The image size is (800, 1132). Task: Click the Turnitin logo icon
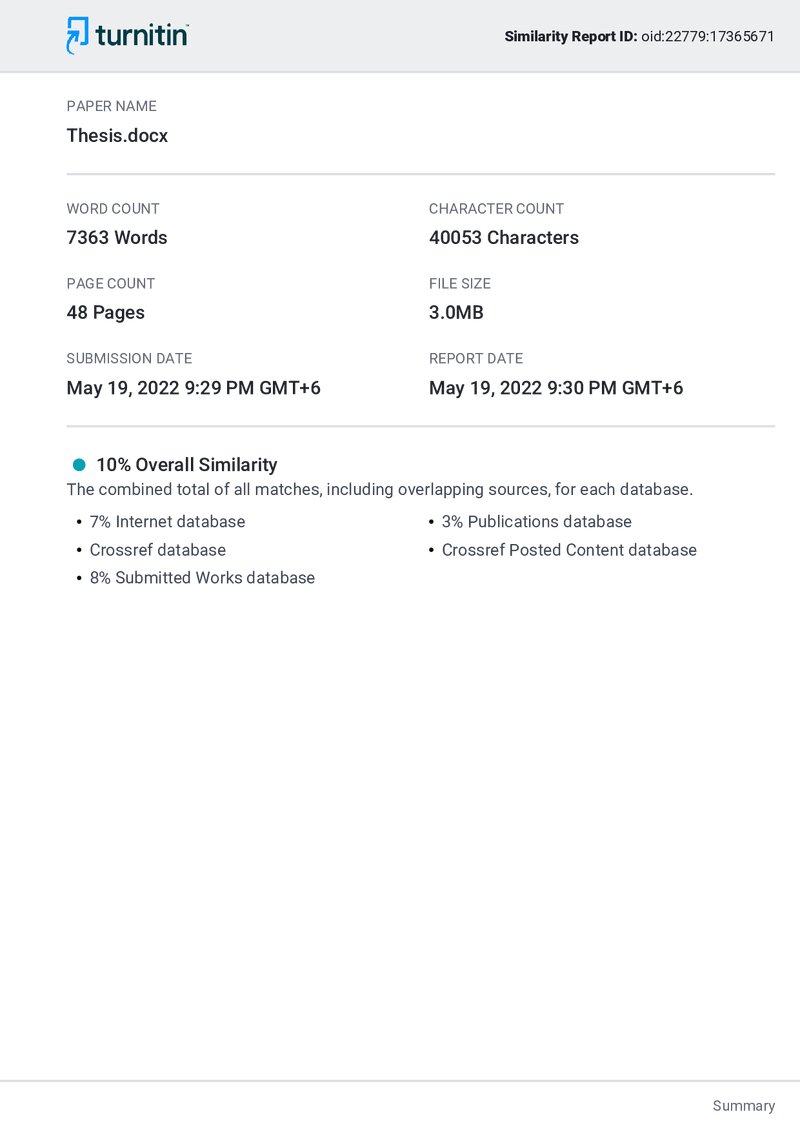[x=77, y=35]
